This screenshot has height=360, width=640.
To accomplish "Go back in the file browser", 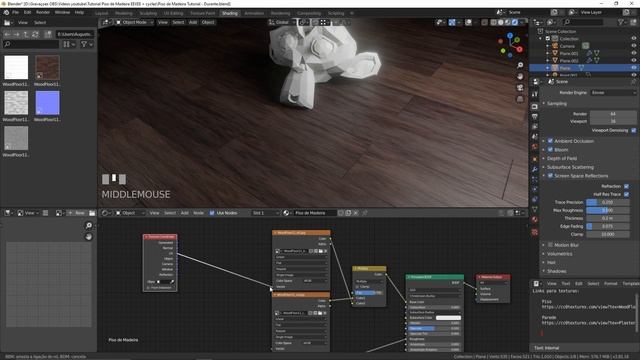I will tap(7, 34).
